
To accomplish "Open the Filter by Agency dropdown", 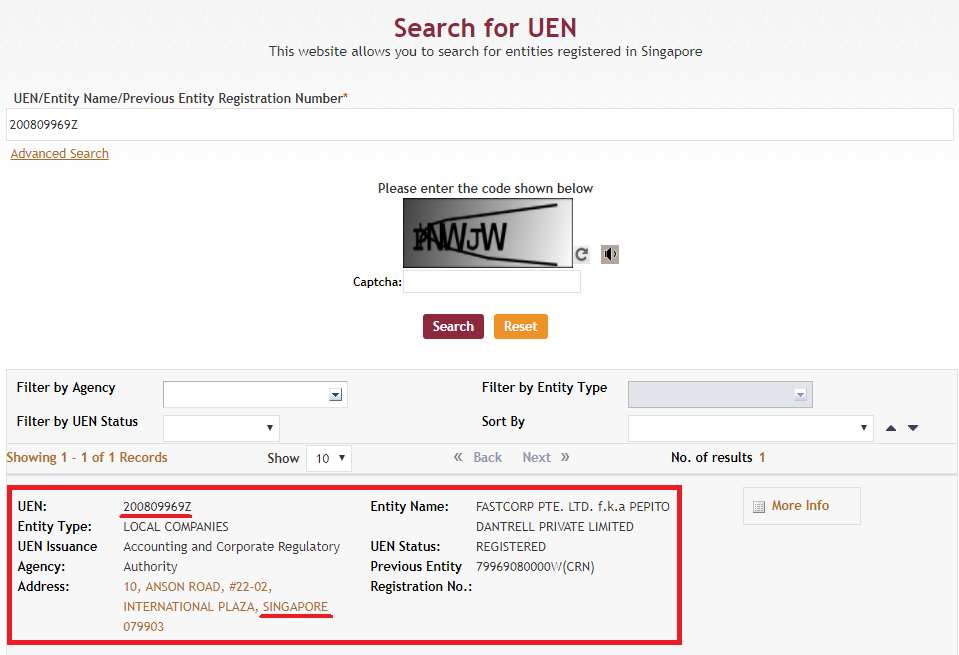I will [x=255, y=394].
